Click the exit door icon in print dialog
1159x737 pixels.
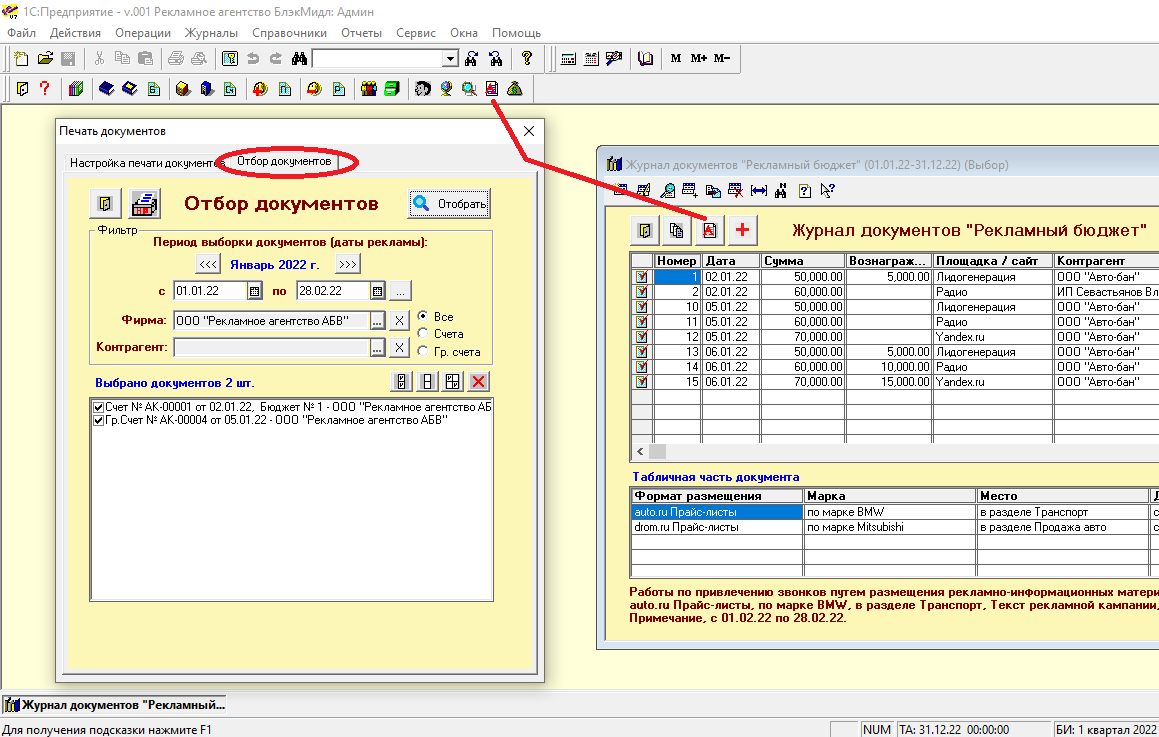105,203
